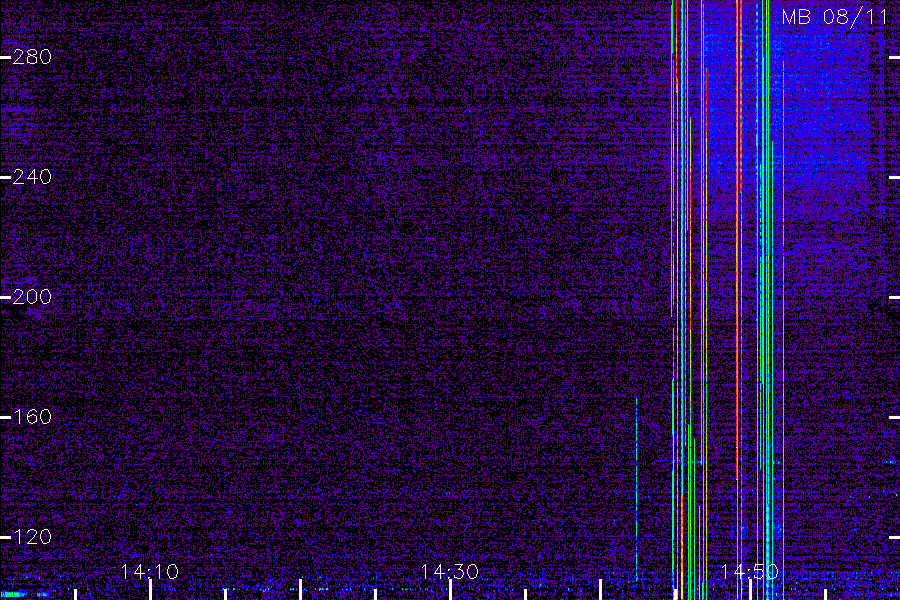Click the 120 frequency axis label
Screen dimensions: 900x600
point(32,537)
